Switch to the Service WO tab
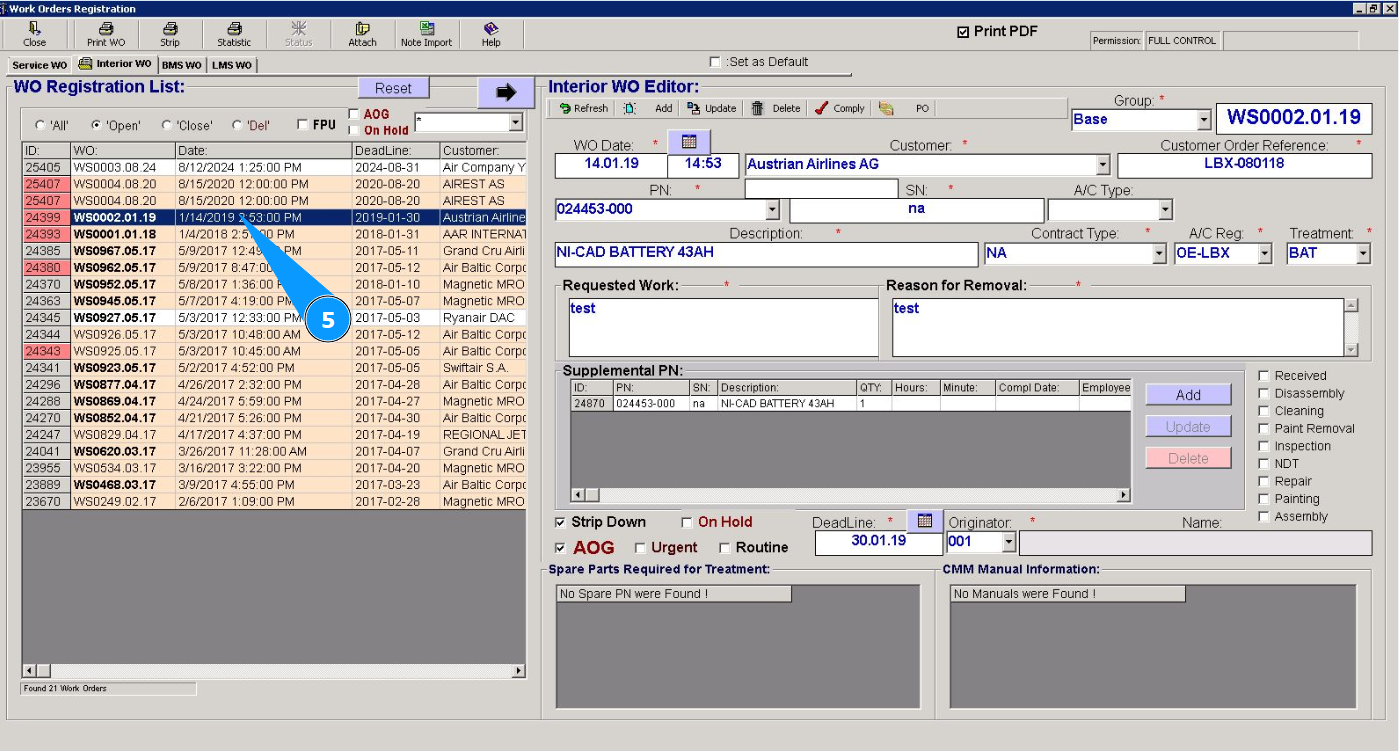Image resolution: width=1399 pixels, height=751 pixels. pyautogui.click(x=40, y=65)
